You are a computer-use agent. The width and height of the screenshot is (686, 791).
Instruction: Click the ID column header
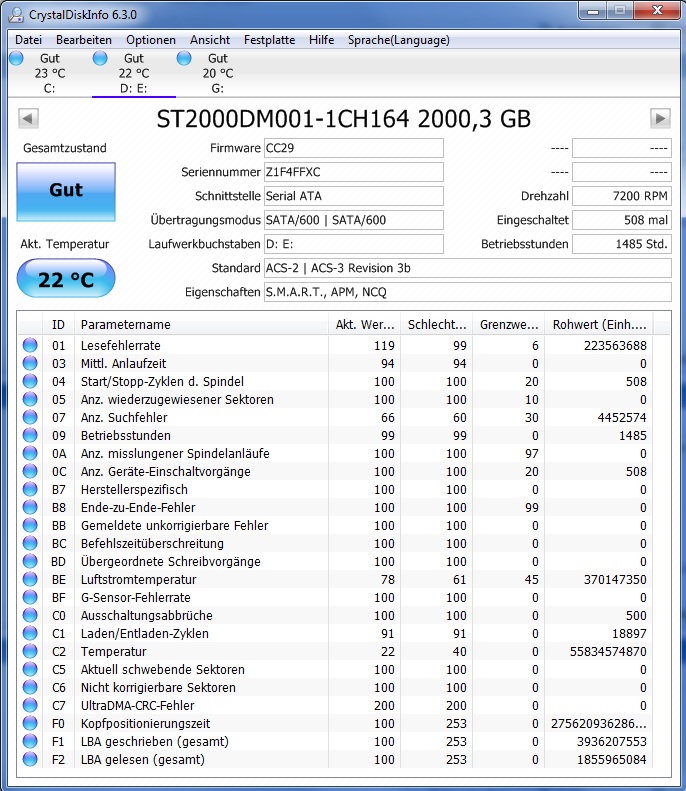59,324
